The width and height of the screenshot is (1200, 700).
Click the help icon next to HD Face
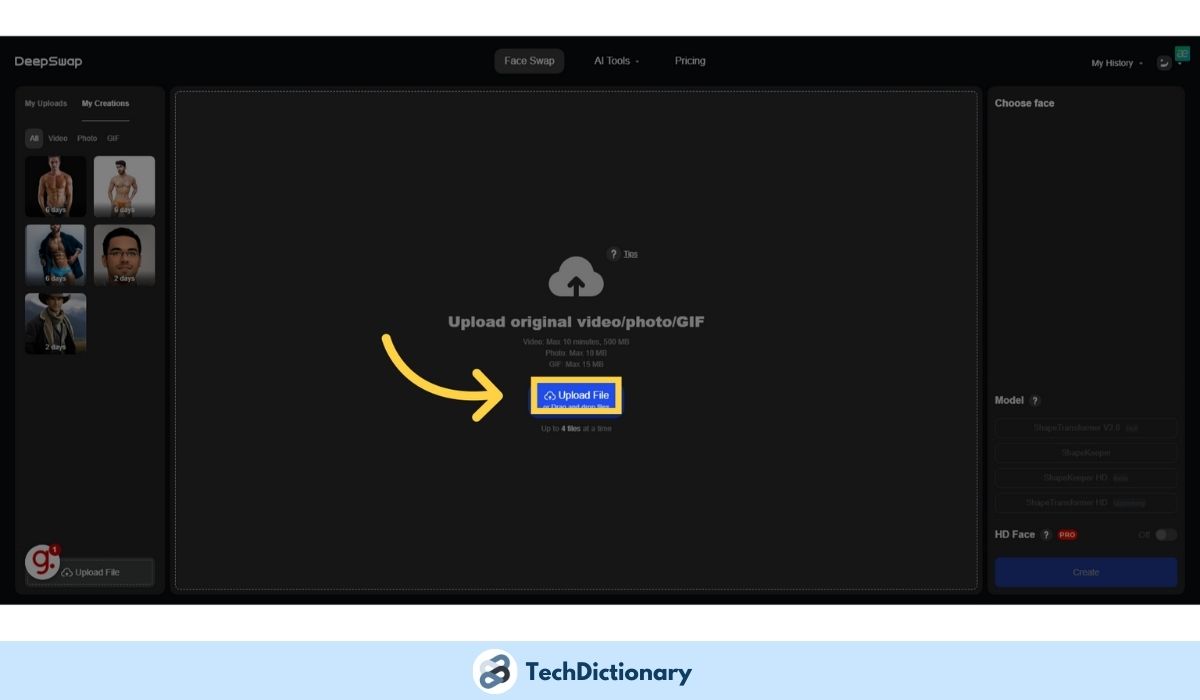(x=1046, y=535)
